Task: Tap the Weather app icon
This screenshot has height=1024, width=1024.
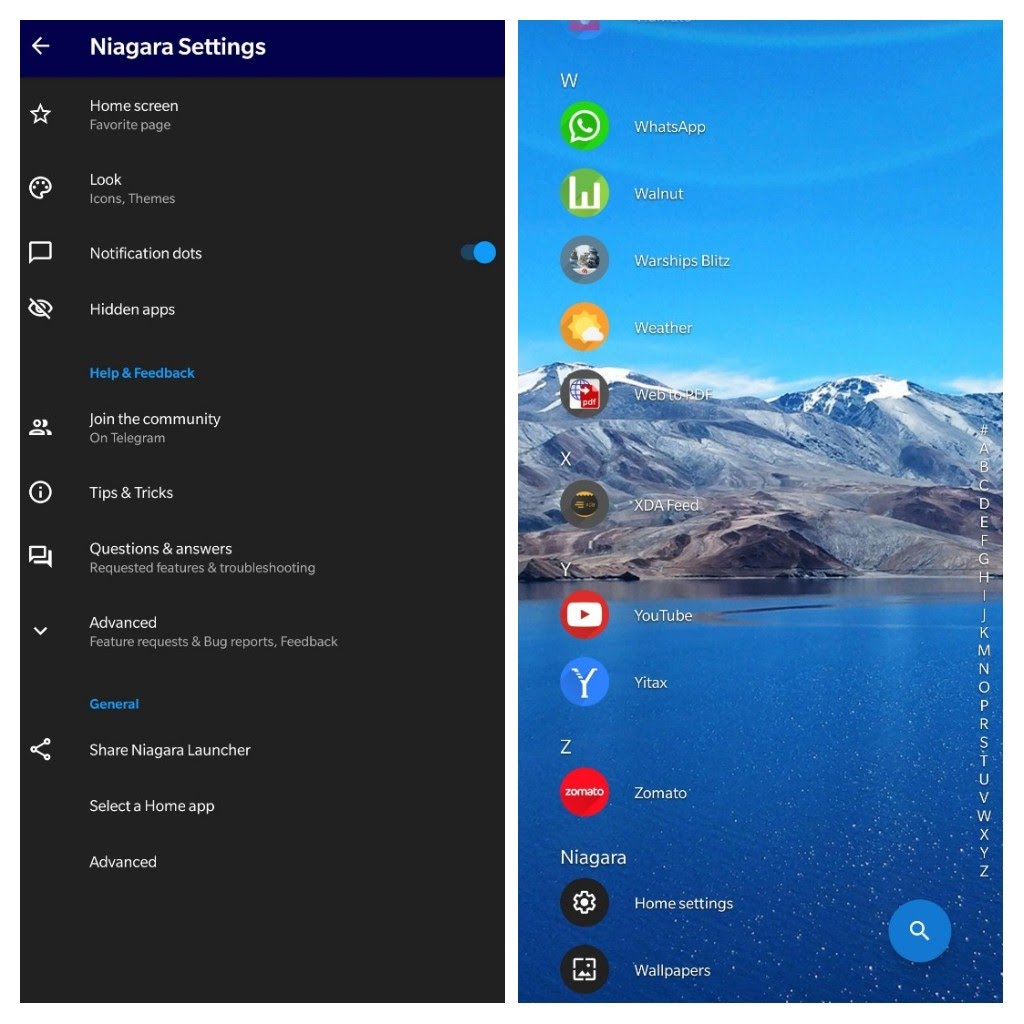Action: (585, 327)
